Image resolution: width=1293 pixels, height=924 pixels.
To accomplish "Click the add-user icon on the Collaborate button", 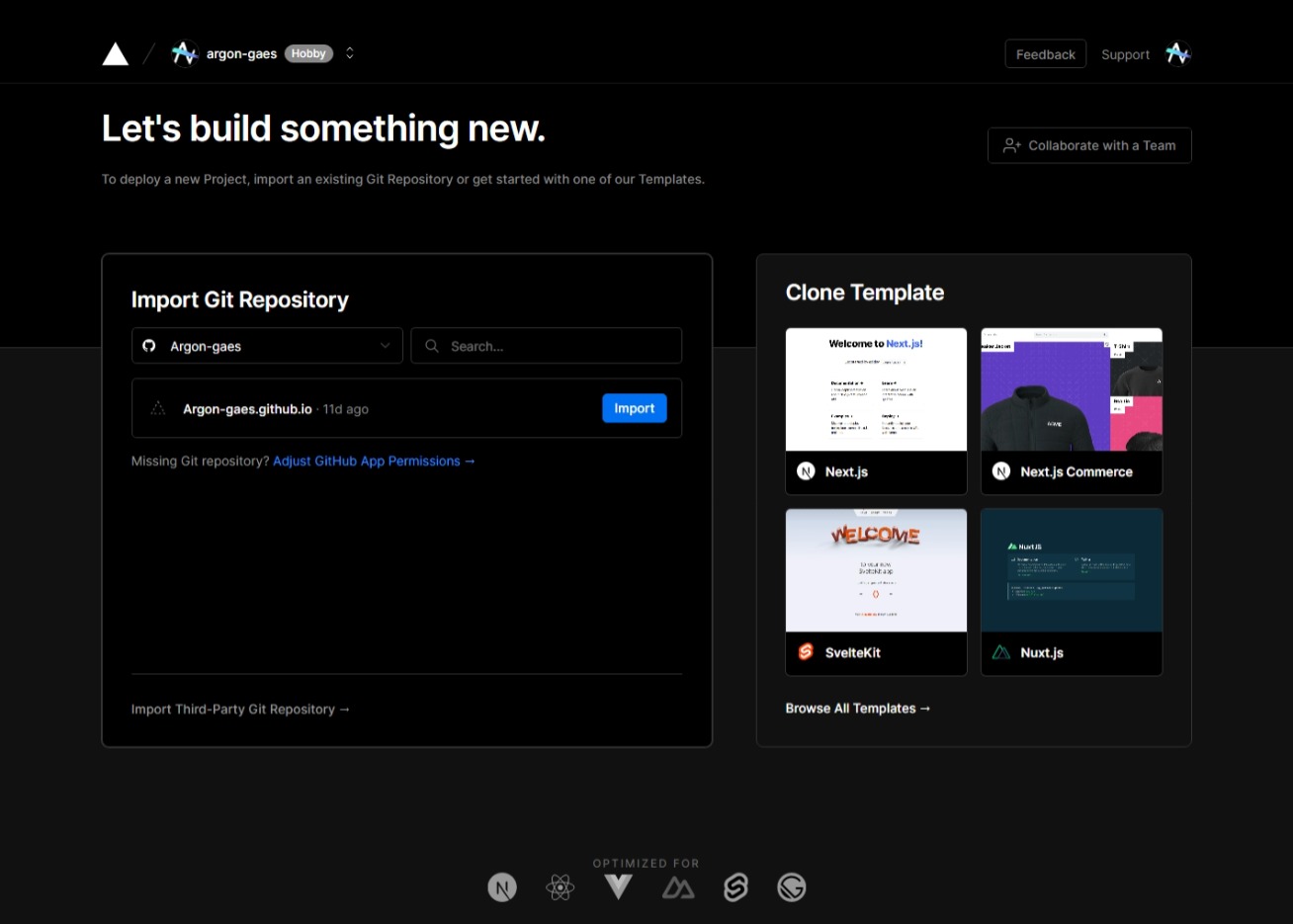I will click(1012, 145).
